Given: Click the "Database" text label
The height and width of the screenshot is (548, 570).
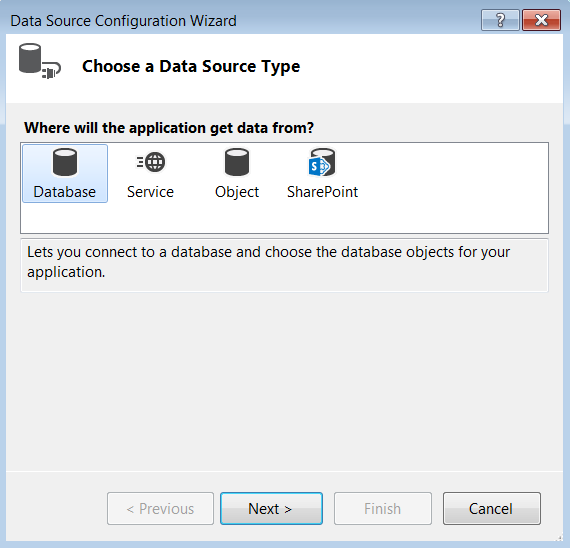Looking at the screenshot, I should (x=65, y=192).
